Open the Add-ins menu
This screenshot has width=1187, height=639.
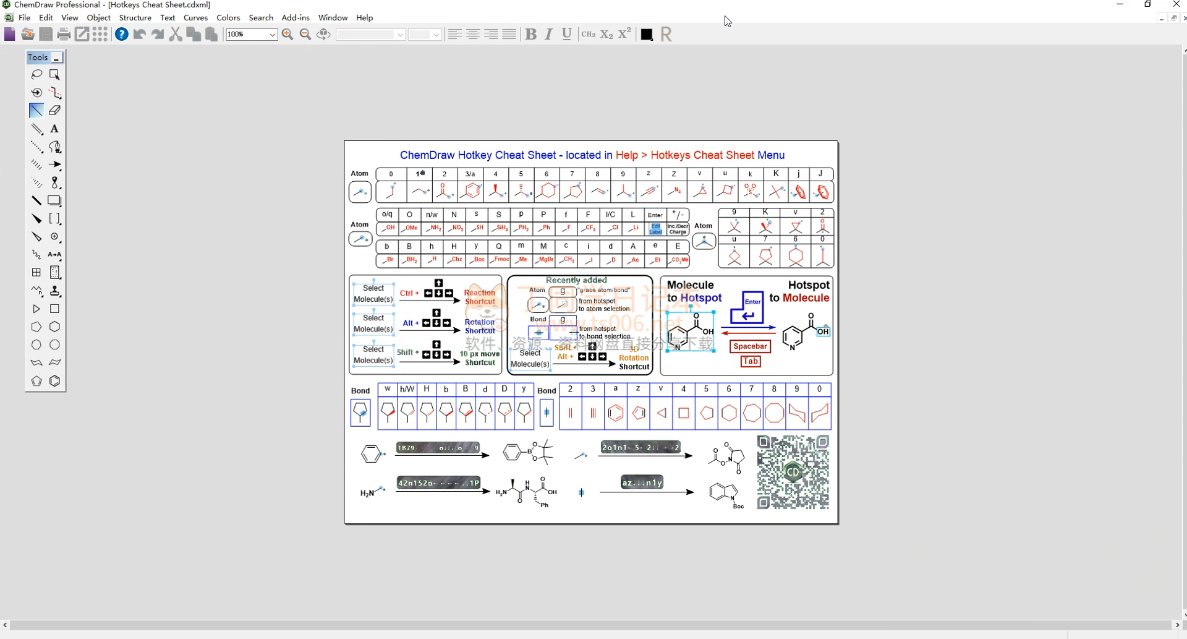295,18
